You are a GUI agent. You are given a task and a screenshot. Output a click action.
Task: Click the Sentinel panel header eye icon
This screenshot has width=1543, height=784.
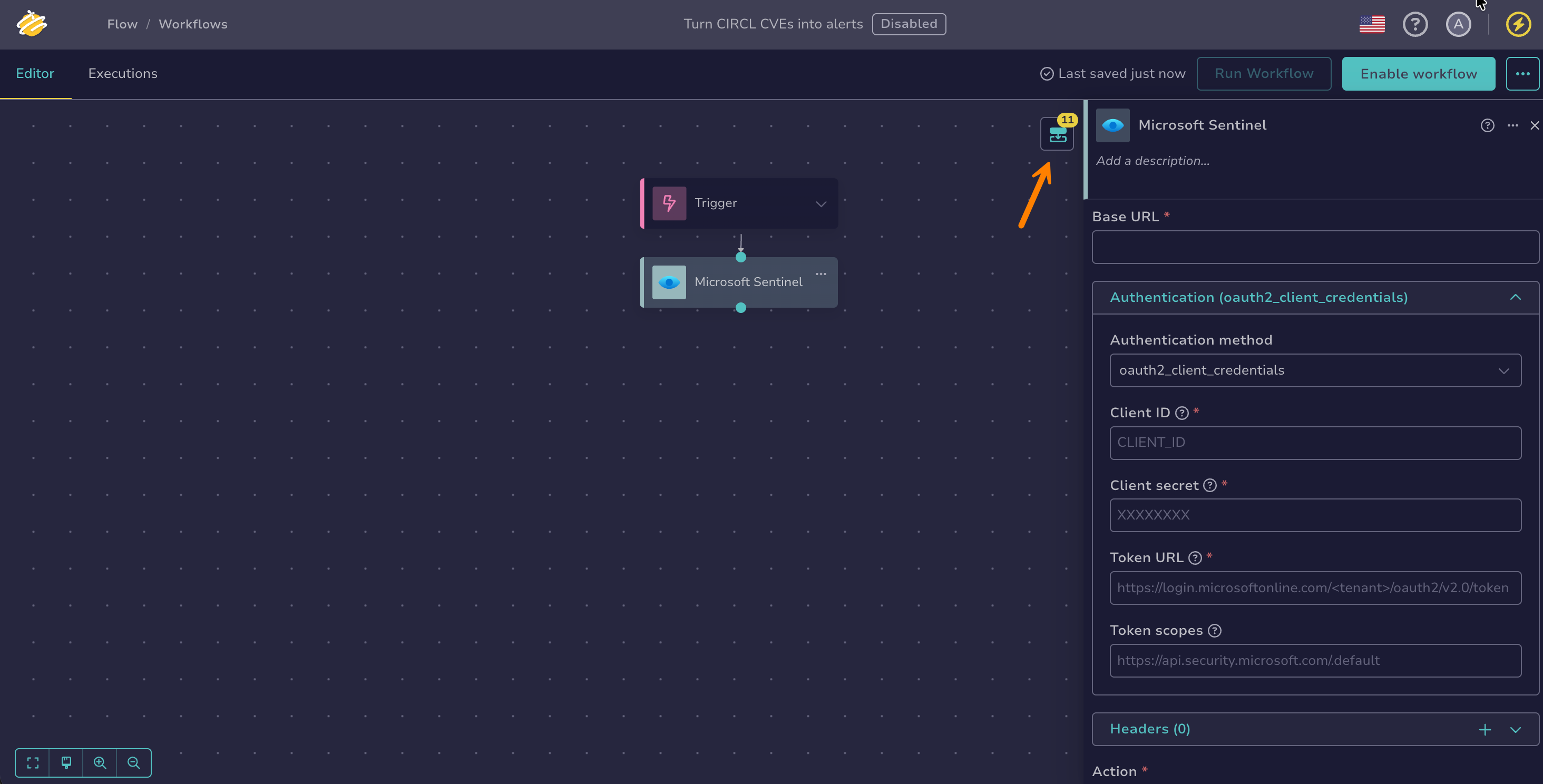point(1113,125)
